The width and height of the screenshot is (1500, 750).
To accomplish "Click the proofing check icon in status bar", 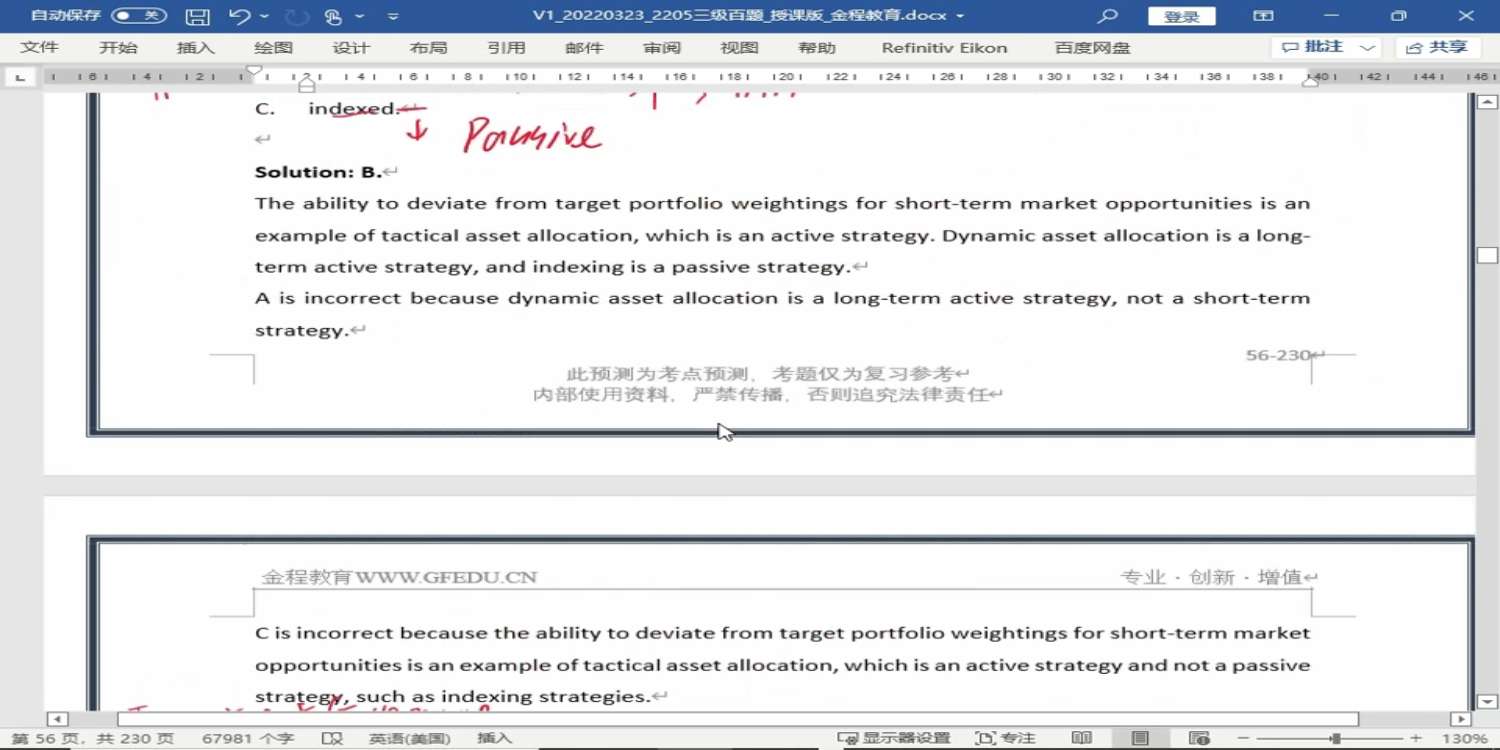I will [332, 738].
